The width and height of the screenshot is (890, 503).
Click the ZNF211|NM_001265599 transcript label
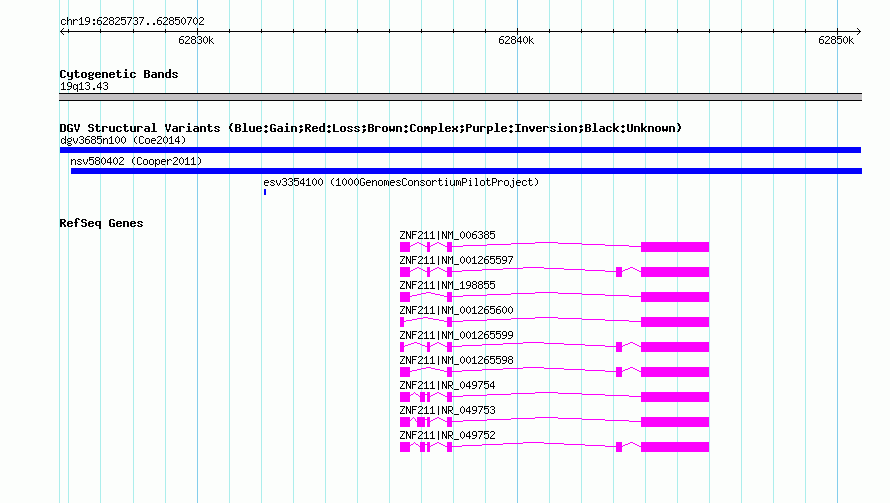click(x=456, y=335)
